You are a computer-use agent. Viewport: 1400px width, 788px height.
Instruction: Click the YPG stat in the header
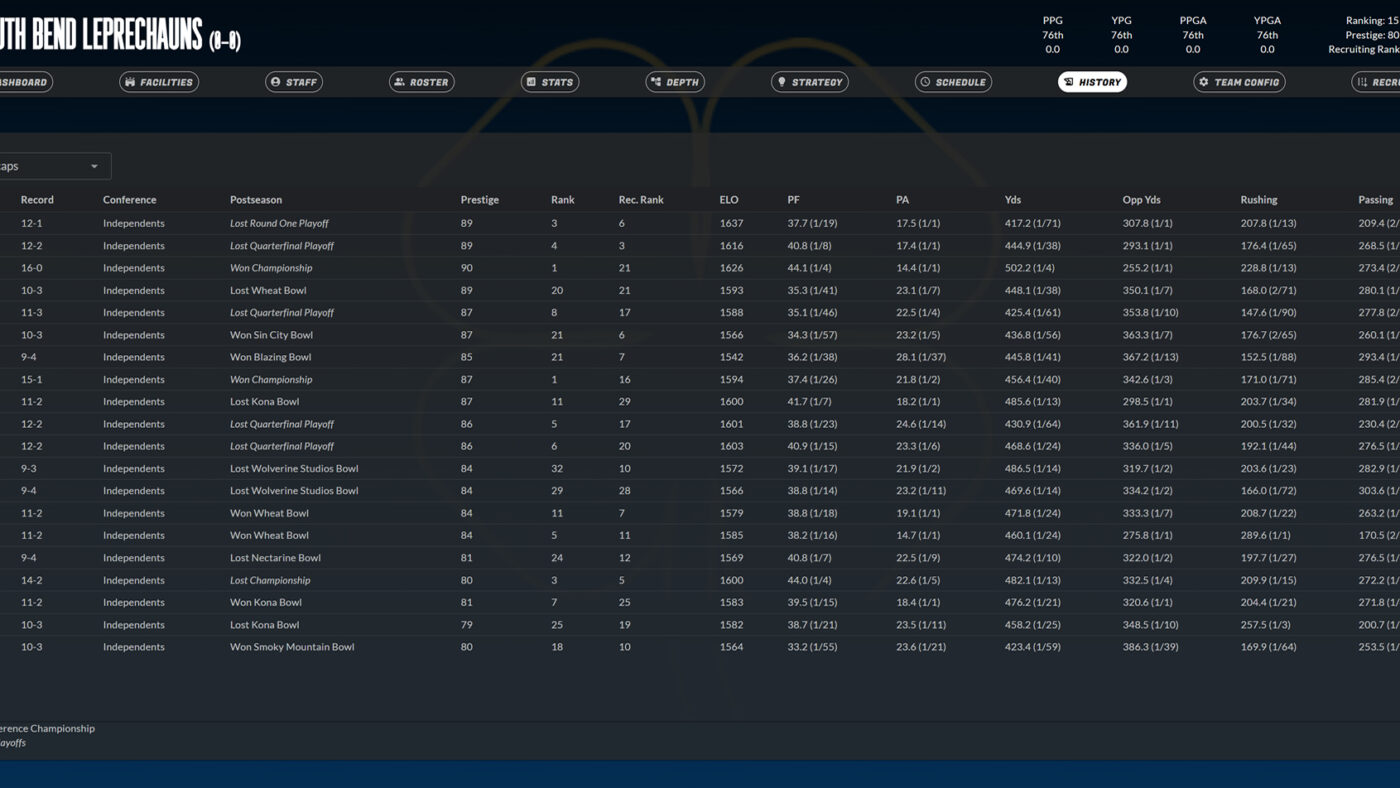tap(1121, 35)
